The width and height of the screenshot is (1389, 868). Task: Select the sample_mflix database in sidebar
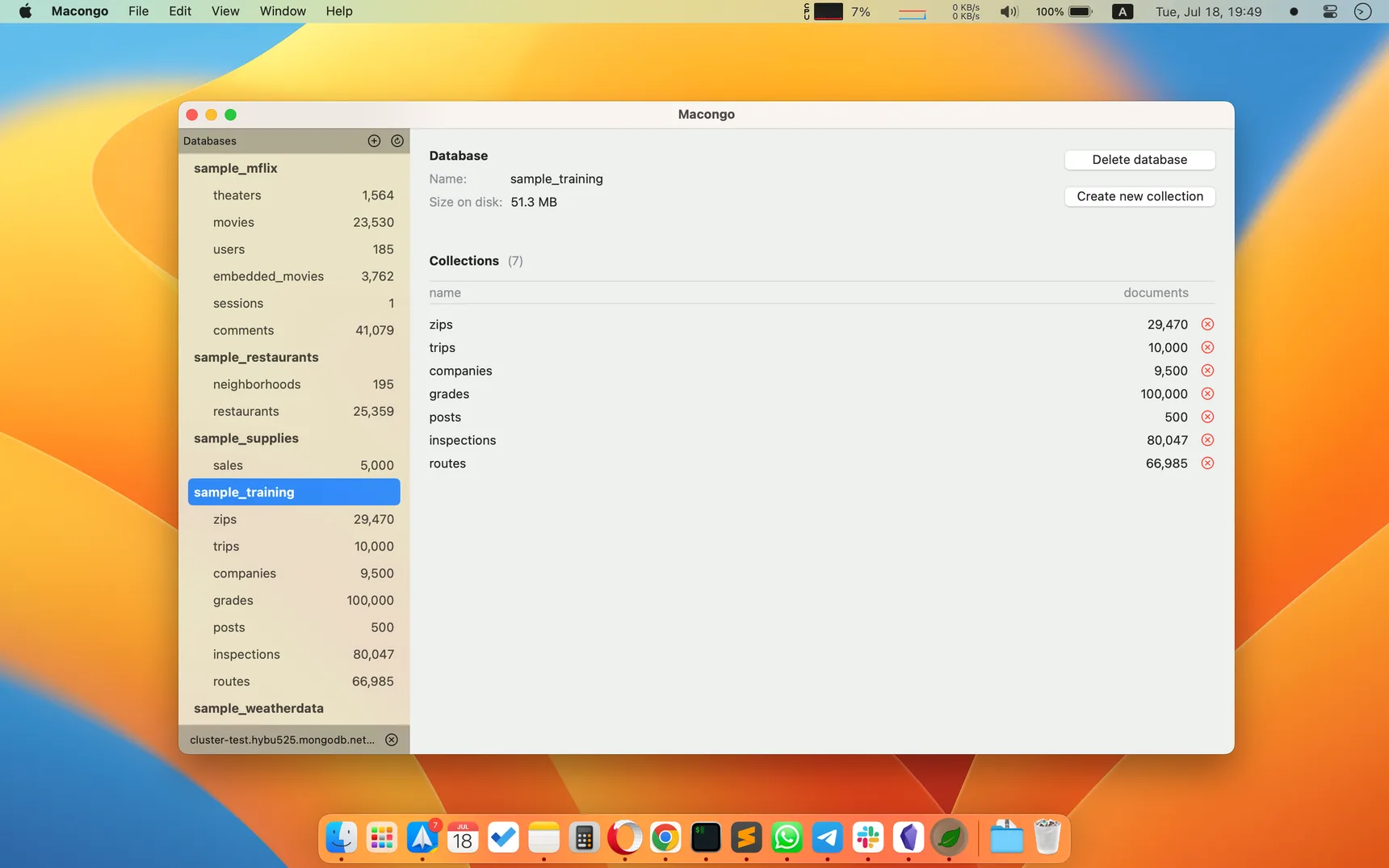[x=294, y=168]
